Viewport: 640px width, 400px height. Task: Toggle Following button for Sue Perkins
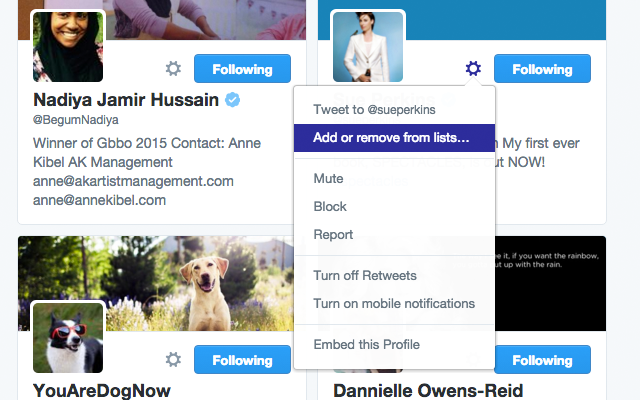point(542,69)
